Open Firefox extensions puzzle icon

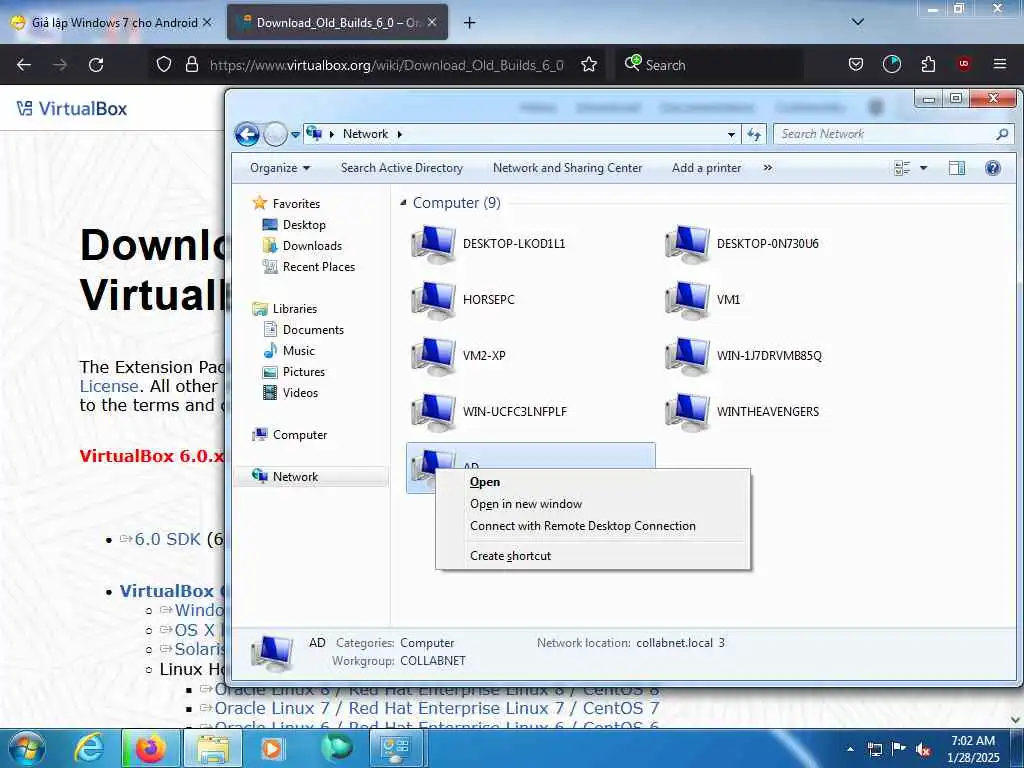tap(928, 64)
